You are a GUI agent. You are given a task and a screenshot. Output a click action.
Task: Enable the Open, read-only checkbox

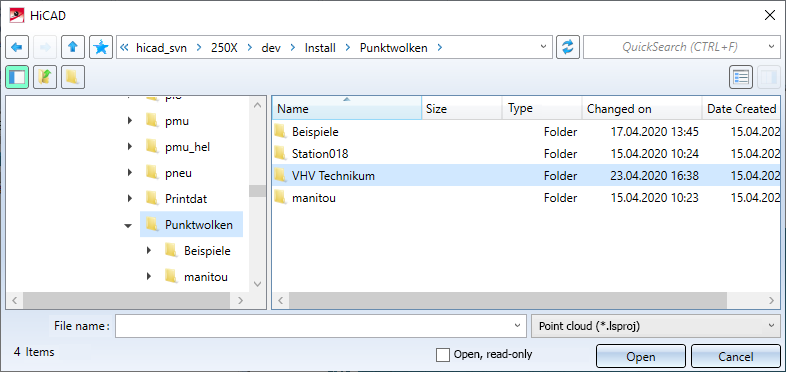coord(443,355)
